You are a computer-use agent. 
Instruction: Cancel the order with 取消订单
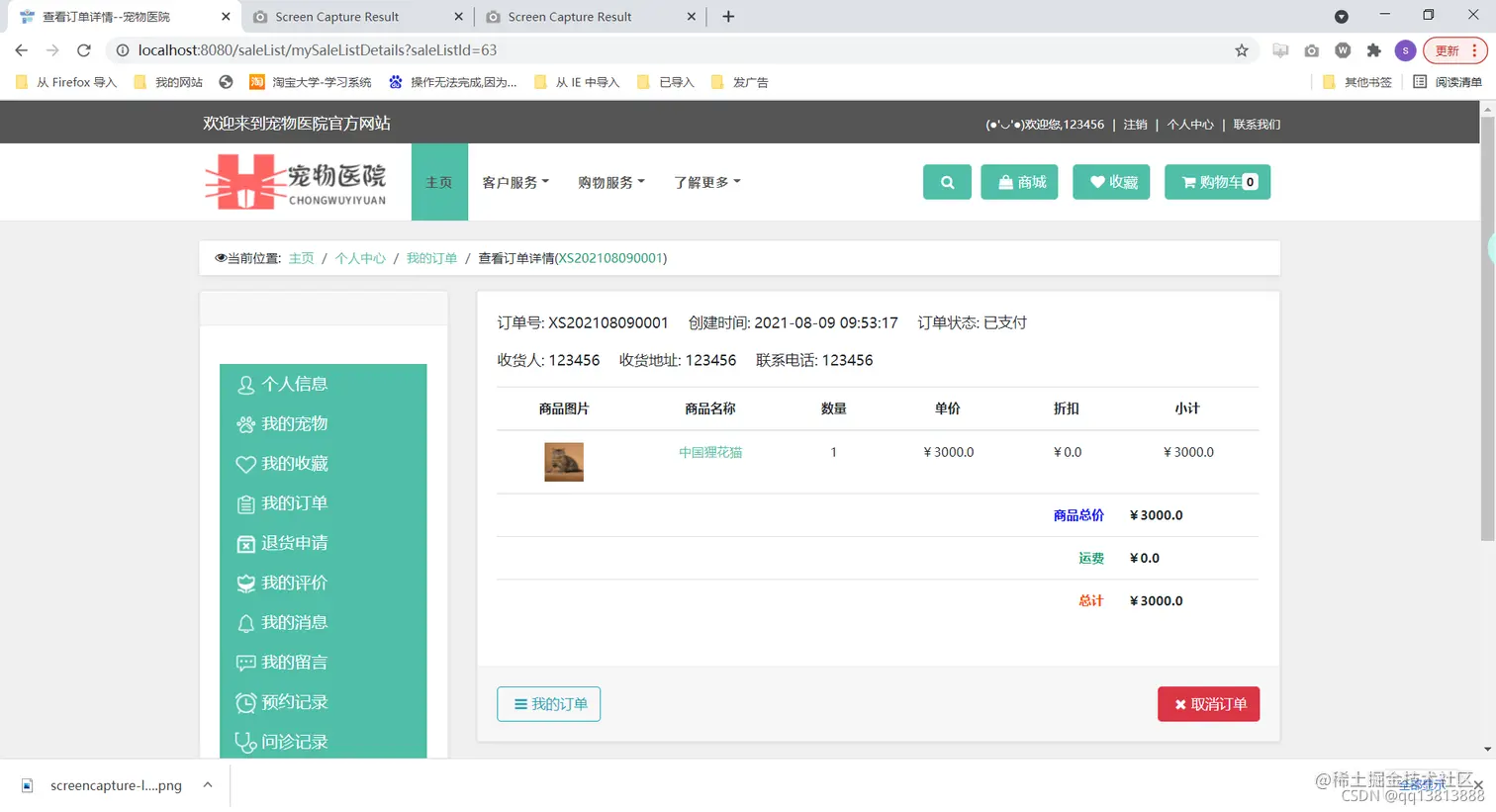point(1208,703)
